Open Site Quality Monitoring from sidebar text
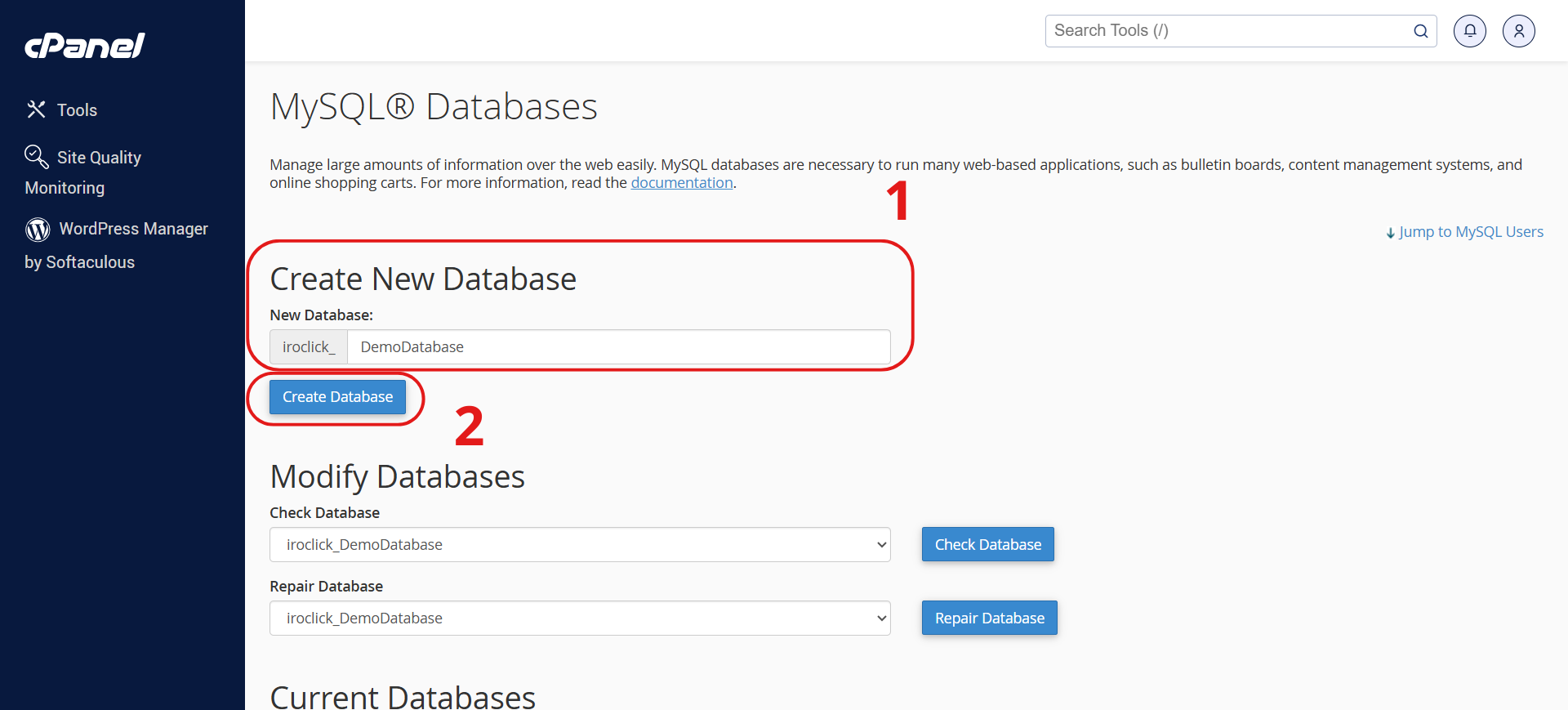1568x710 pixels. (x=99, y=158)
